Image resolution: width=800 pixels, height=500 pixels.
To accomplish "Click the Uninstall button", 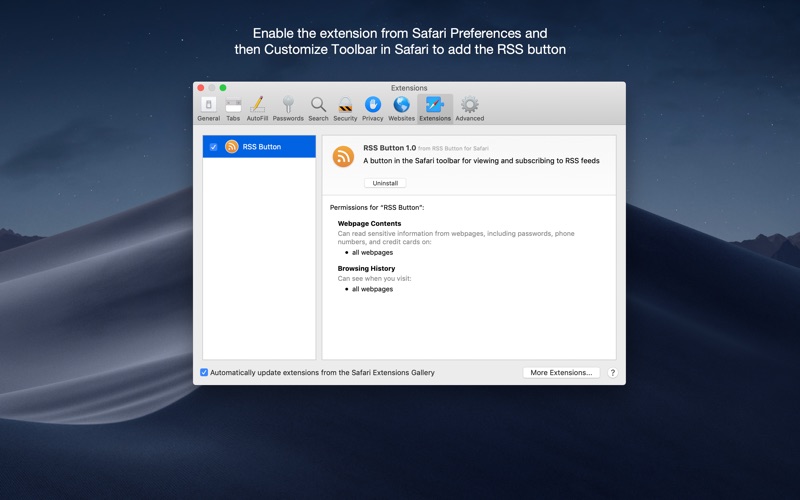I will 385,183.
